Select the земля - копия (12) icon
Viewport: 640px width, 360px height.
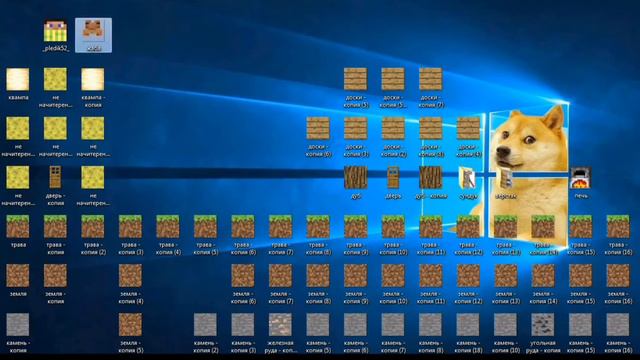click(468, 275)
